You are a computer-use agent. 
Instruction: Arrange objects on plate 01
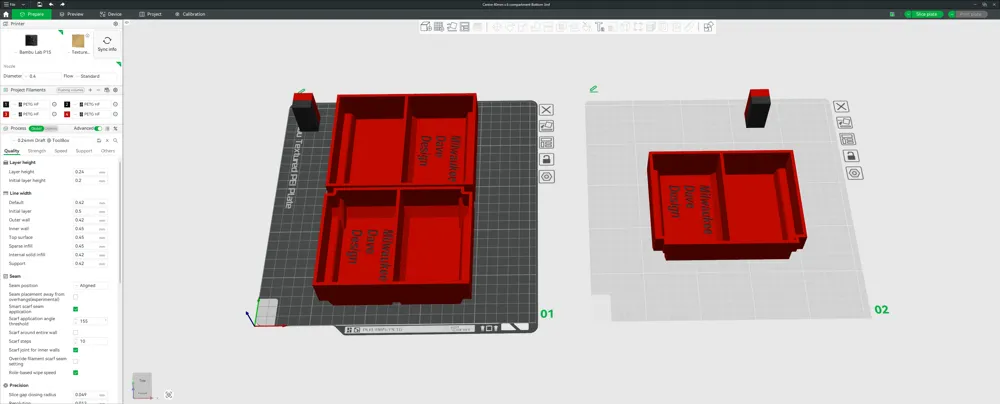pos(547,143)
